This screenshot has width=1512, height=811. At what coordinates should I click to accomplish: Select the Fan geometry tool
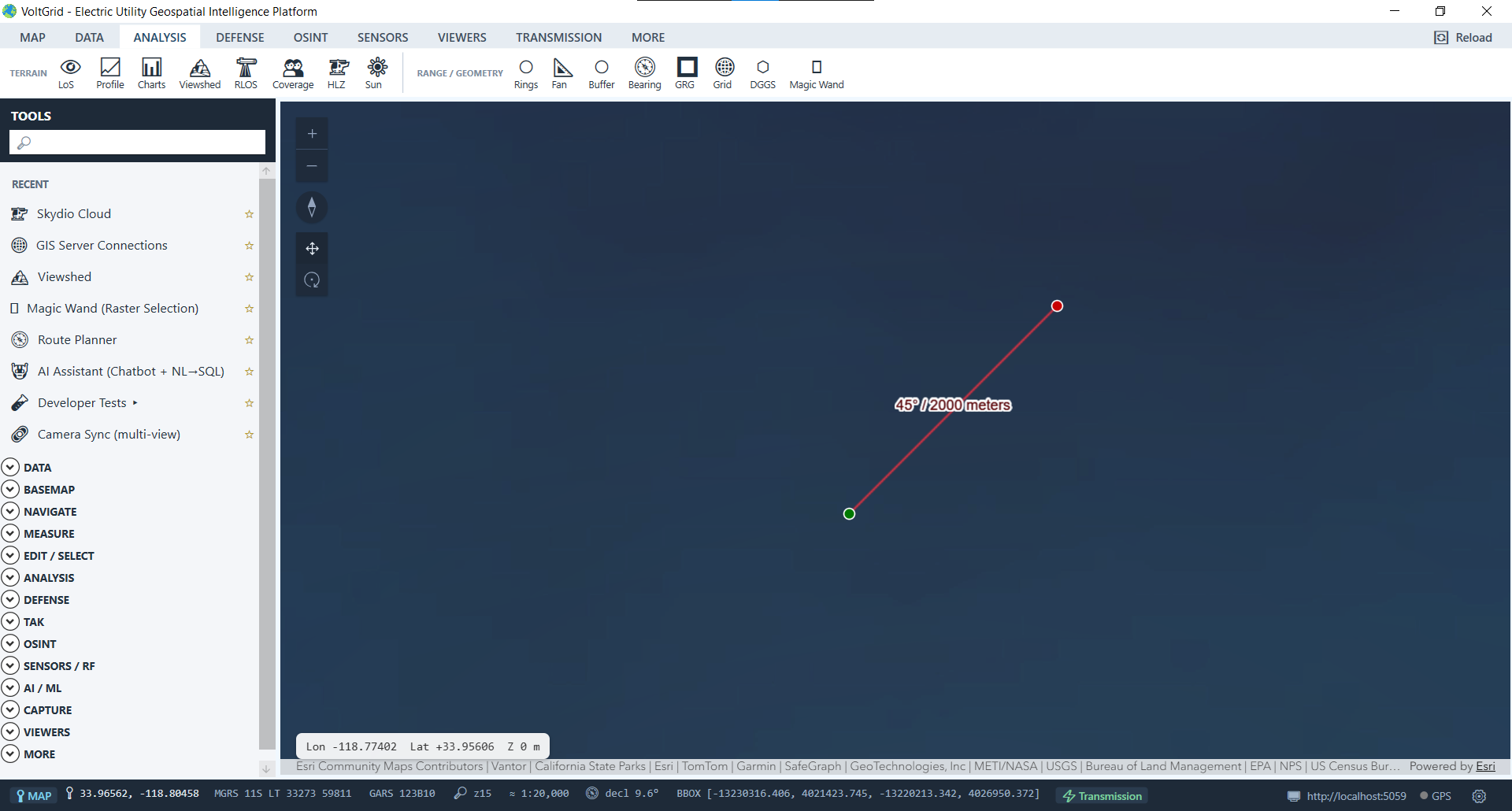pyautogui.click(x=560, y=73)
